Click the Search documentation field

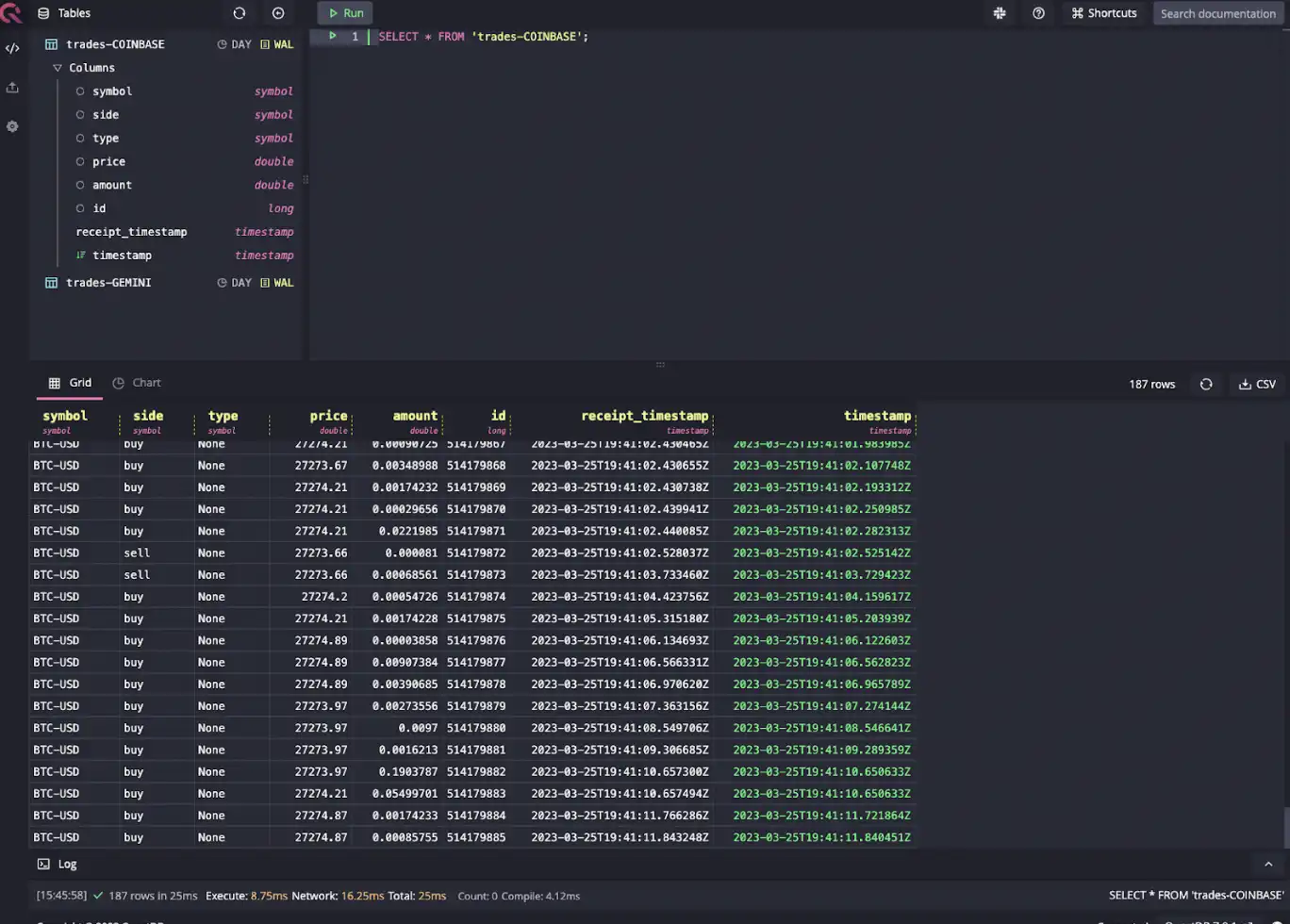[x=1218, y=13]
